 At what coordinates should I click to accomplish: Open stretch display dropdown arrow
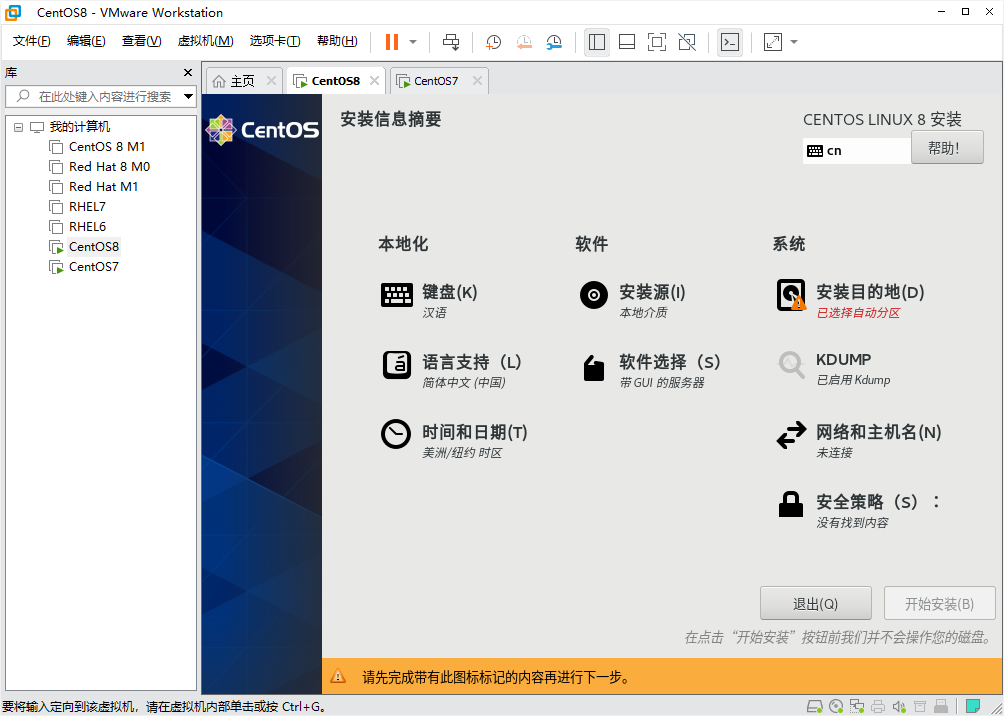coord(794,42)
